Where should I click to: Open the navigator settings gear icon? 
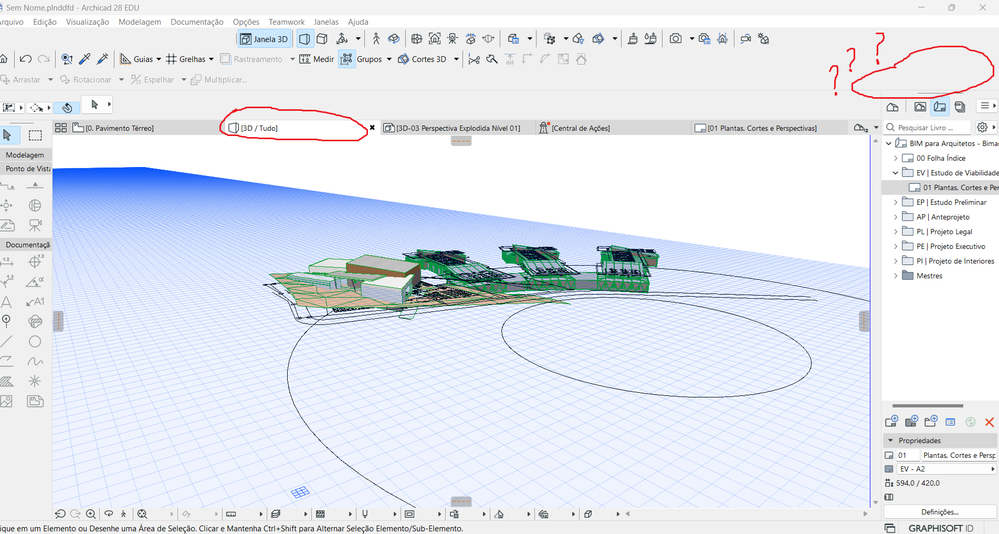pos(981,128)
